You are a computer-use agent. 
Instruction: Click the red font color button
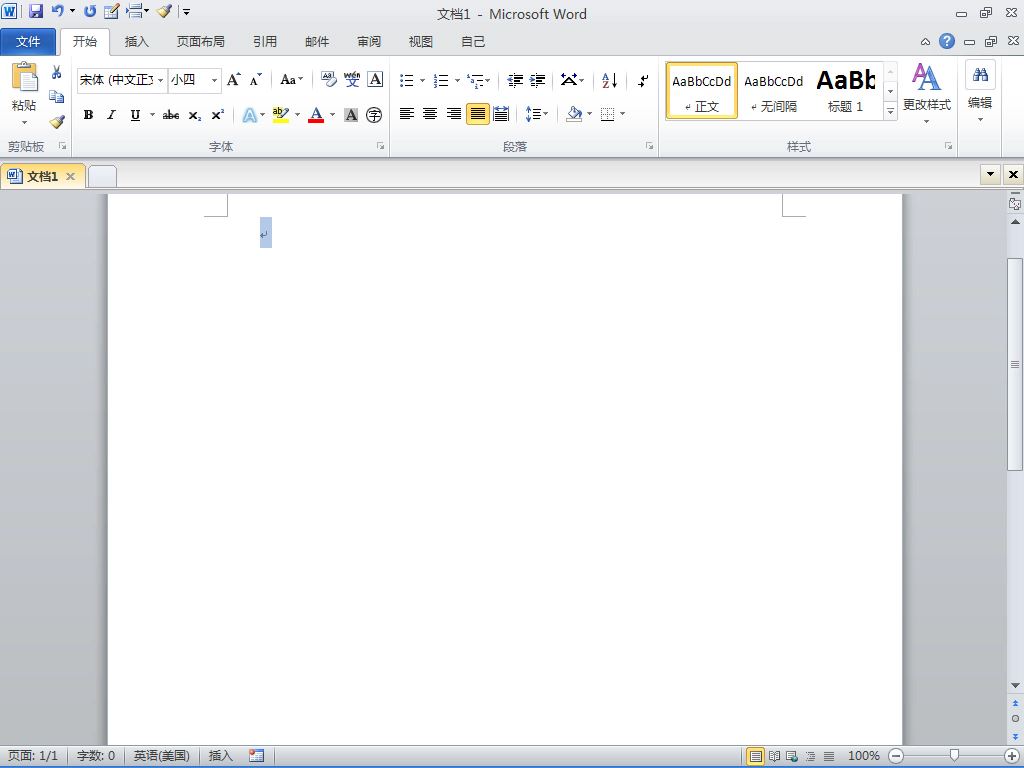317,115
